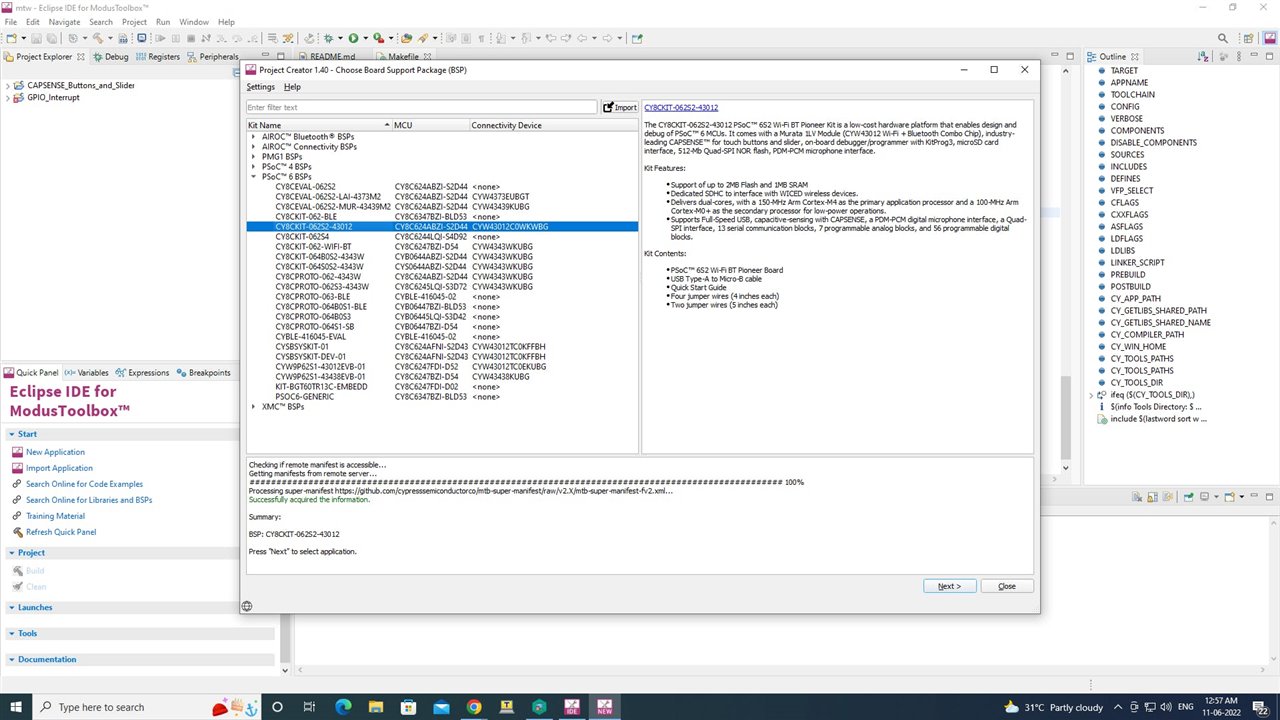
Task: Click the New Application icon in Quick Panel
Action: pos(17,452)
